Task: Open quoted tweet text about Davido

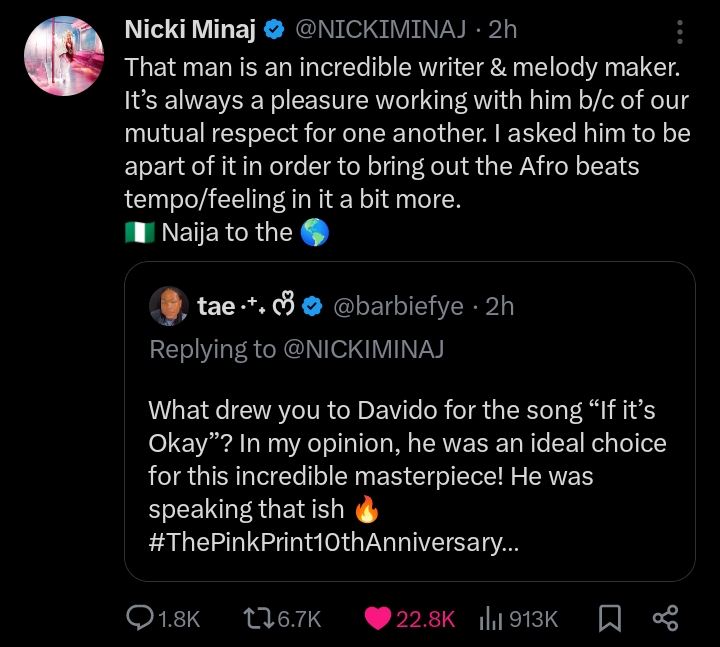Action: (407, 476)
